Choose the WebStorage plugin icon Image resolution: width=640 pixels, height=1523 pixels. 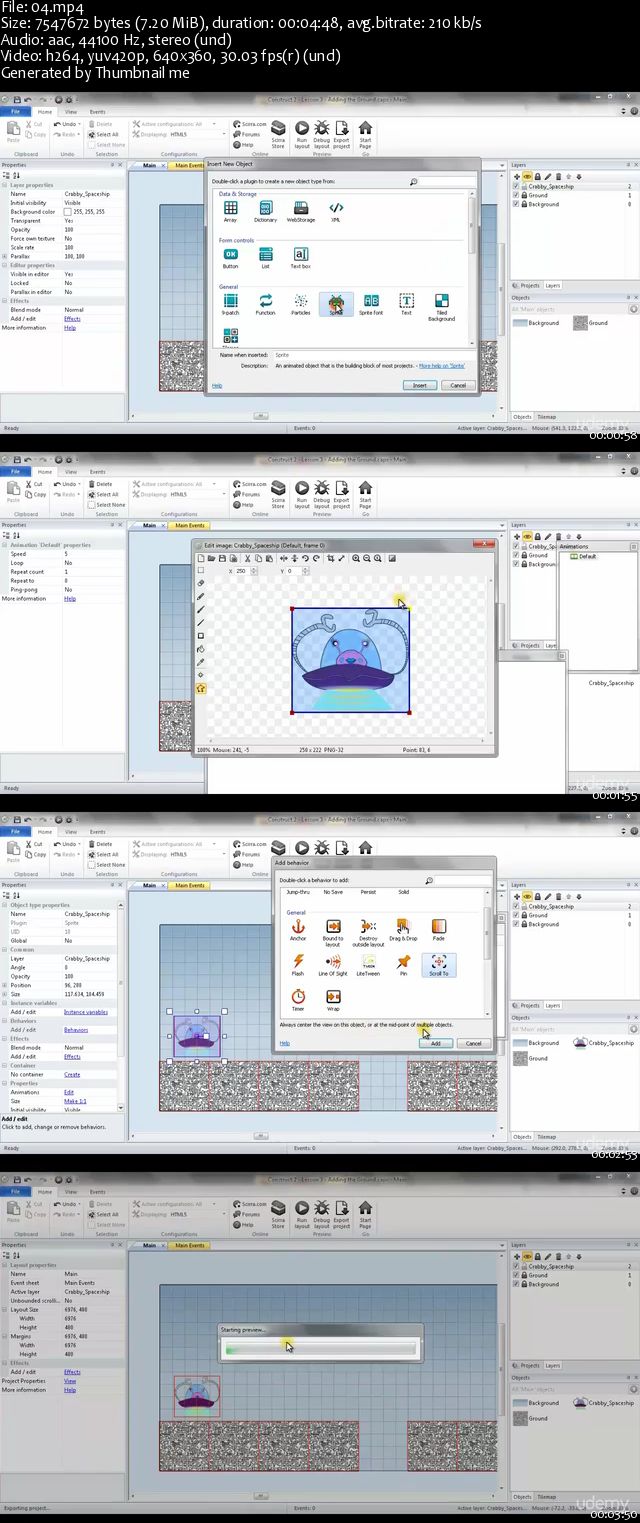click(300, 209)
